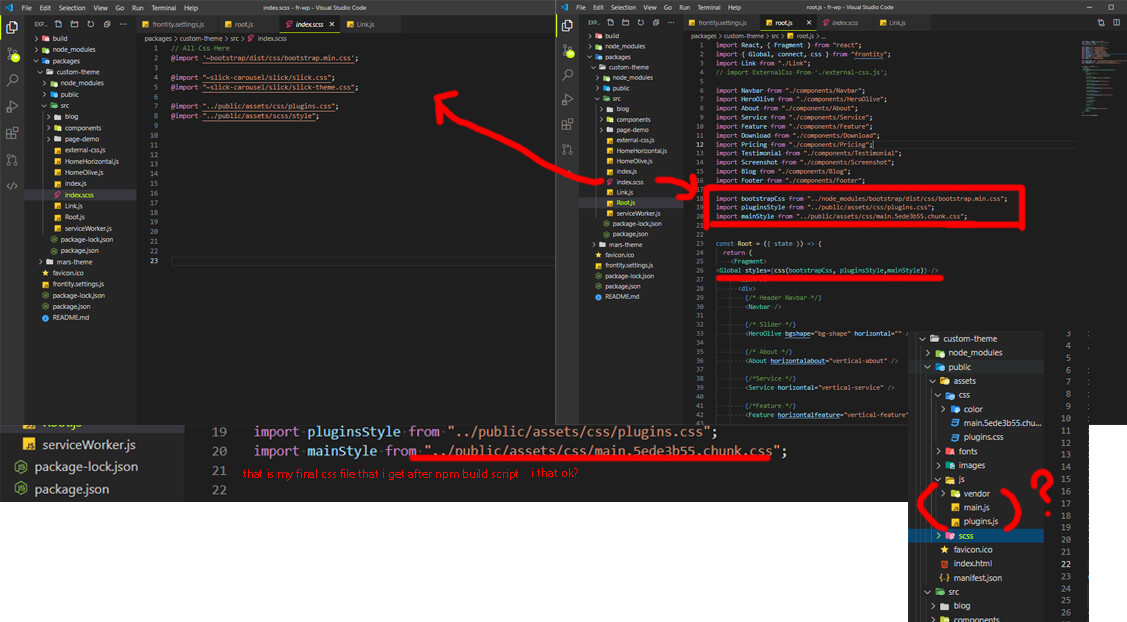Click Refresh Explorer icon in index.scss window
The image size is (1127, 622).
pos(92,23)
